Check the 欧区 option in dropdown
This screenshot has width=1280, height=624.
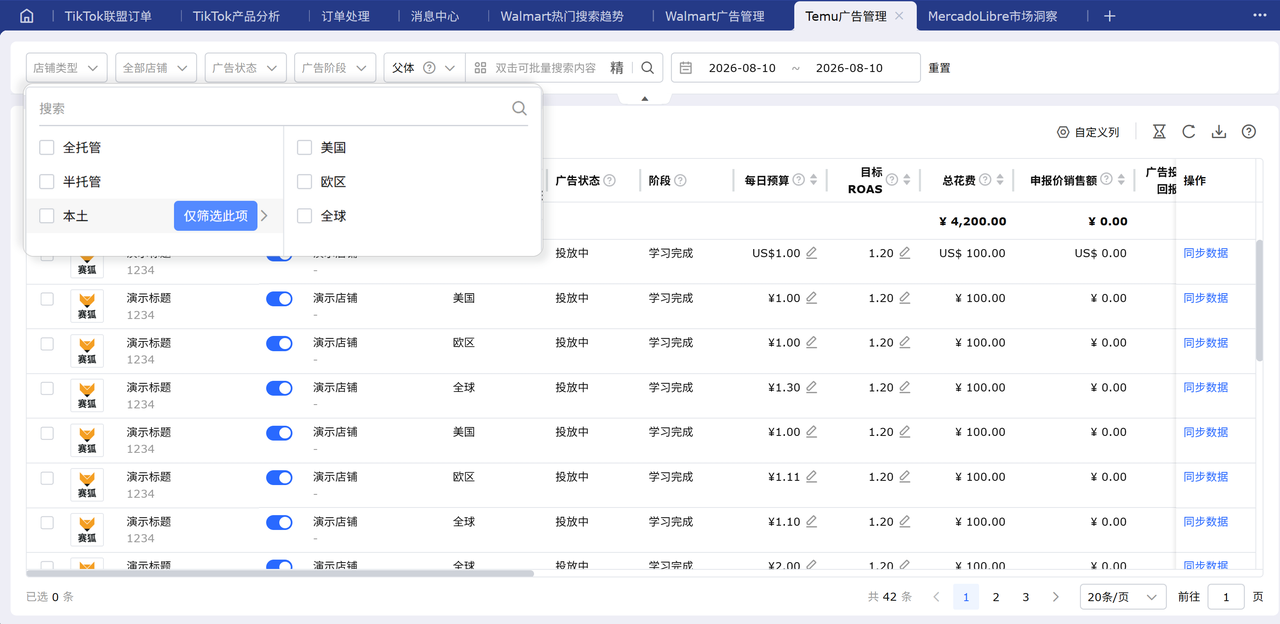tap(305, 182)
